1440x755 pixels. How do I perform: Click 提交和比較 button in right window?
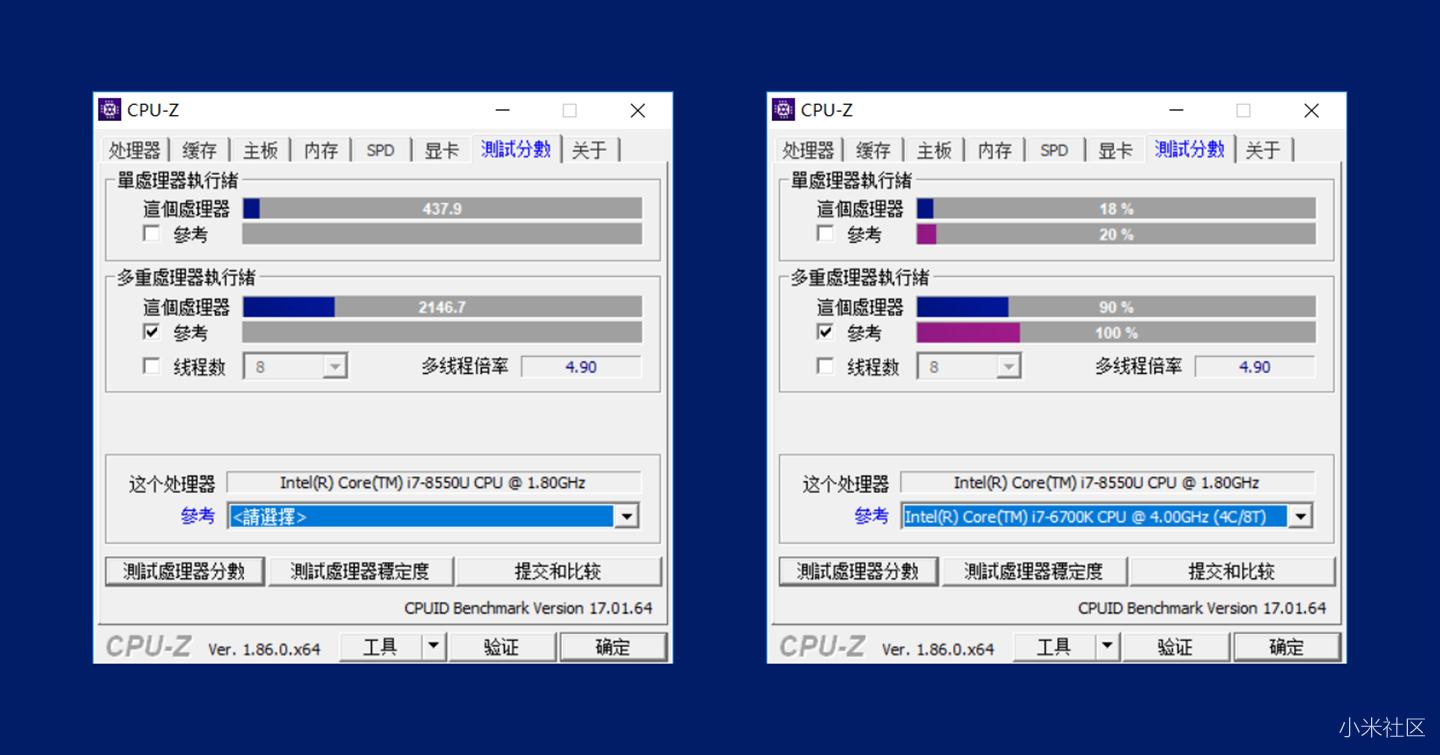1232,571
